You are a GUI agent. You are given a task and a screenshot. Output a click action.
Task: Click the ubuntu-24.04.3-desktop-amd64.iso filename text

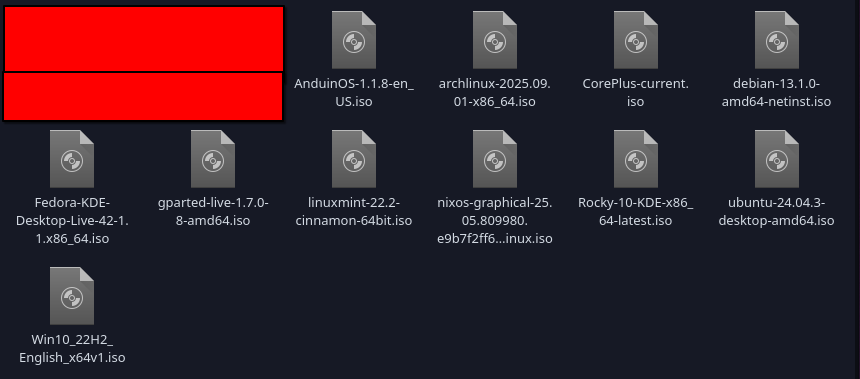point(777,212)
